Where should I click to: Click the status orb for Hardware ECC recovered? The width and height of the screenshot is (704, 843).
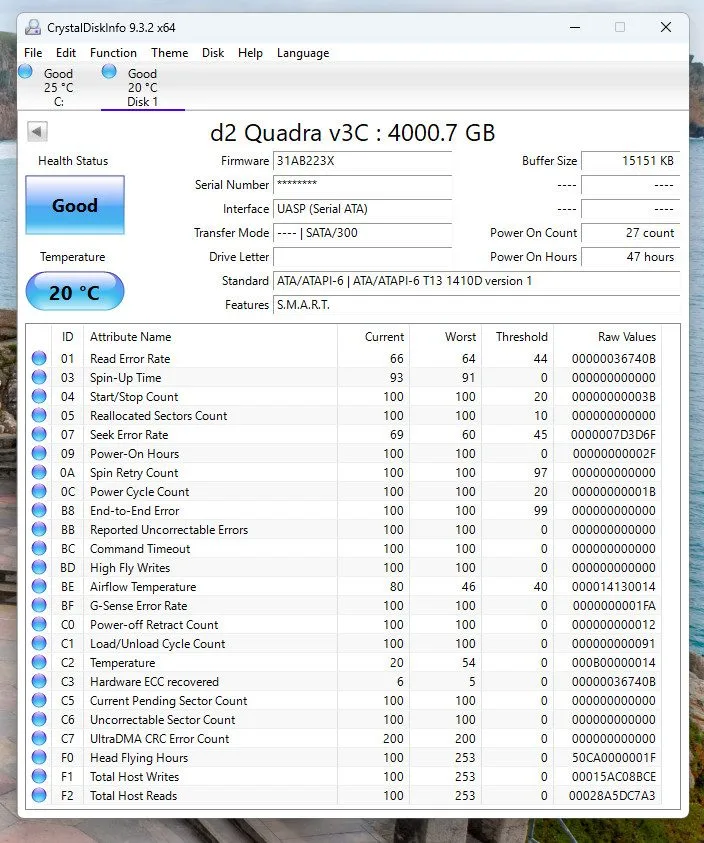[39, 681]
